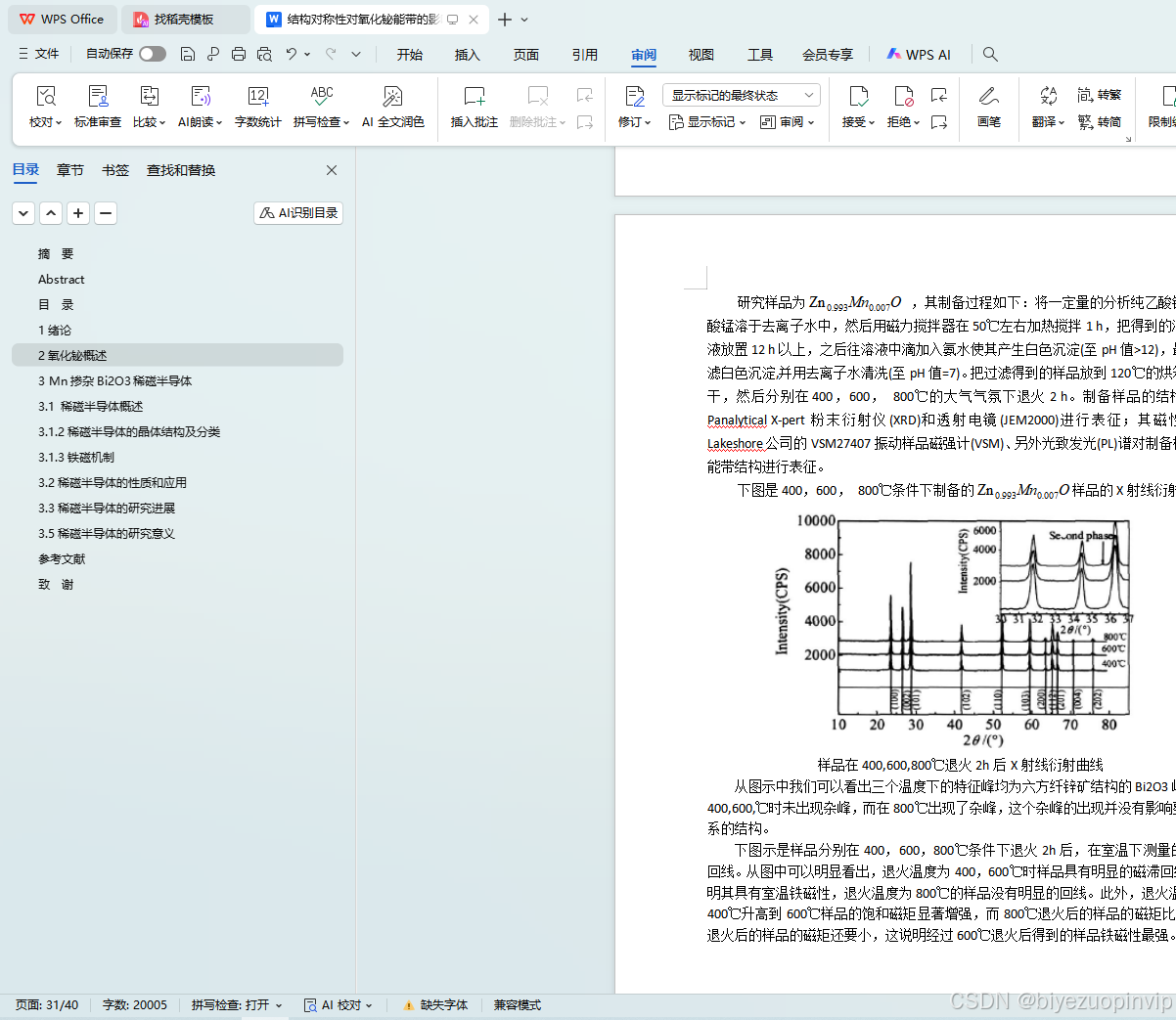The width and height of the screenshot is (1176, 1020).
Task: Expand 显示标记 options dropdown
Action: coord(707,122)
